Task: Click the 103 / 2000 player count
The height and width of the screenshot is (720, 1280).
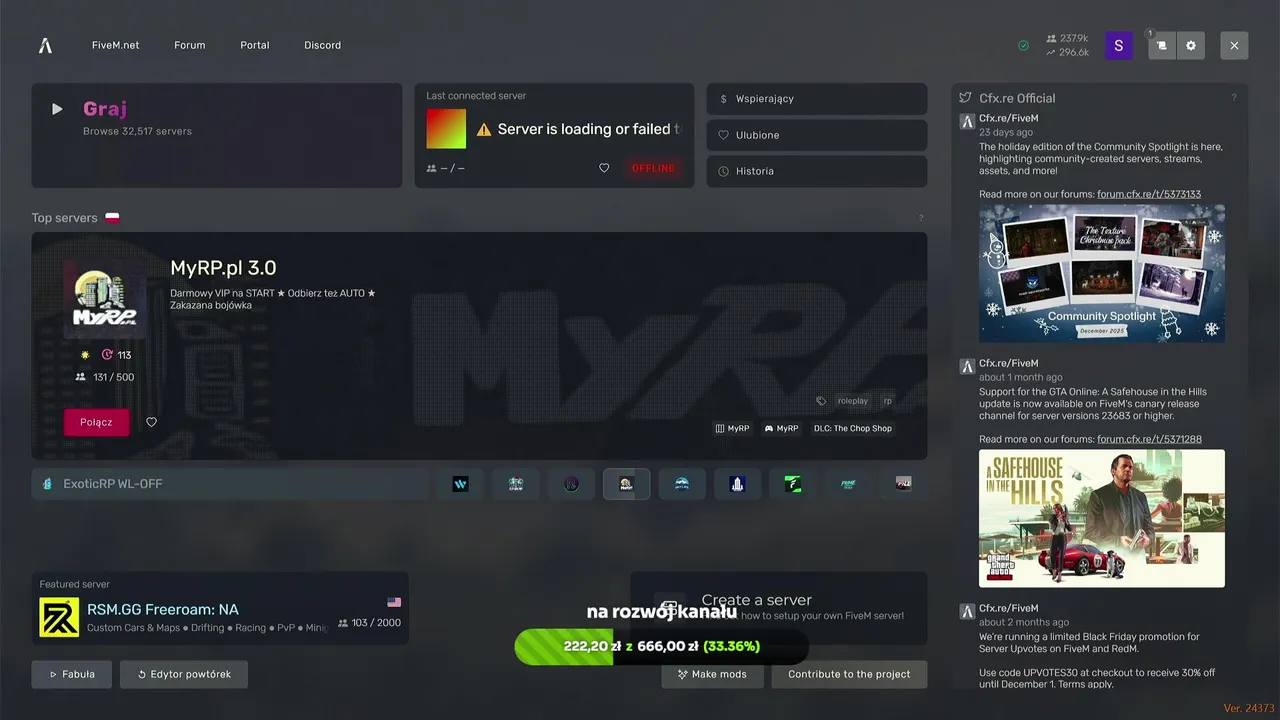Action: (x=369, y=623)
